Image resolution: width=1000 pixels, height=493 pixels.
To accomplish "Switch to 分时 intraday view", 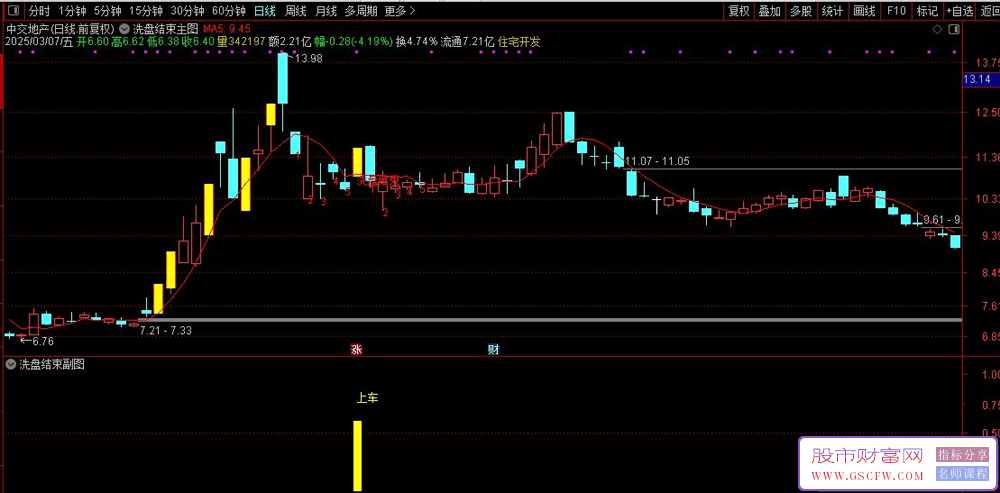I will point(40,10).
